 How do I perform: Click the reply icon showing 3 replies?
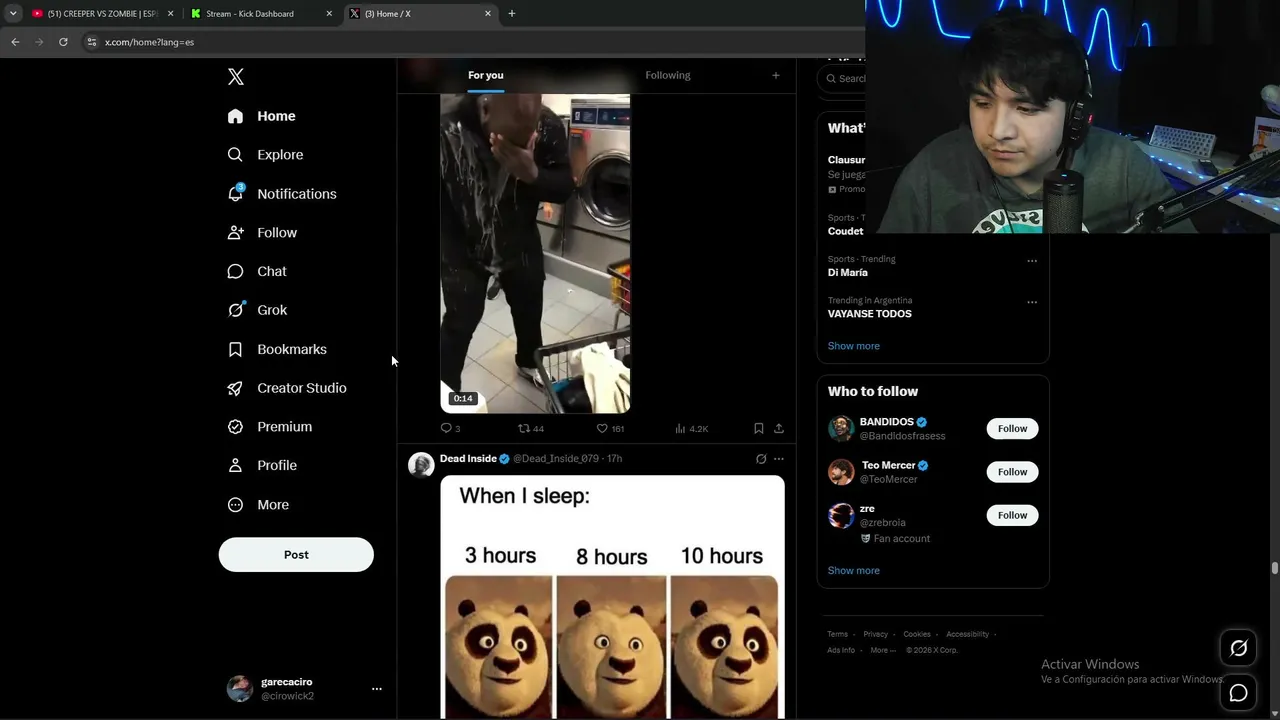coord(447,428)
